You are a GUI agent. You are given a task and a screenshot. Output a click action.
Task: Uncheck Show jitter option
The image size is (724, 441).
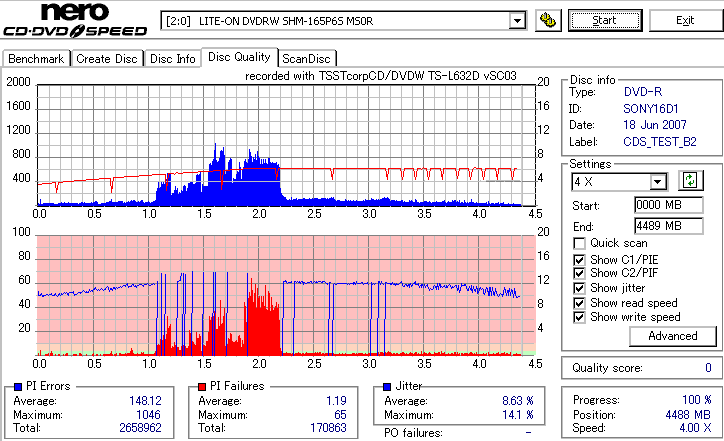point(579,288)
